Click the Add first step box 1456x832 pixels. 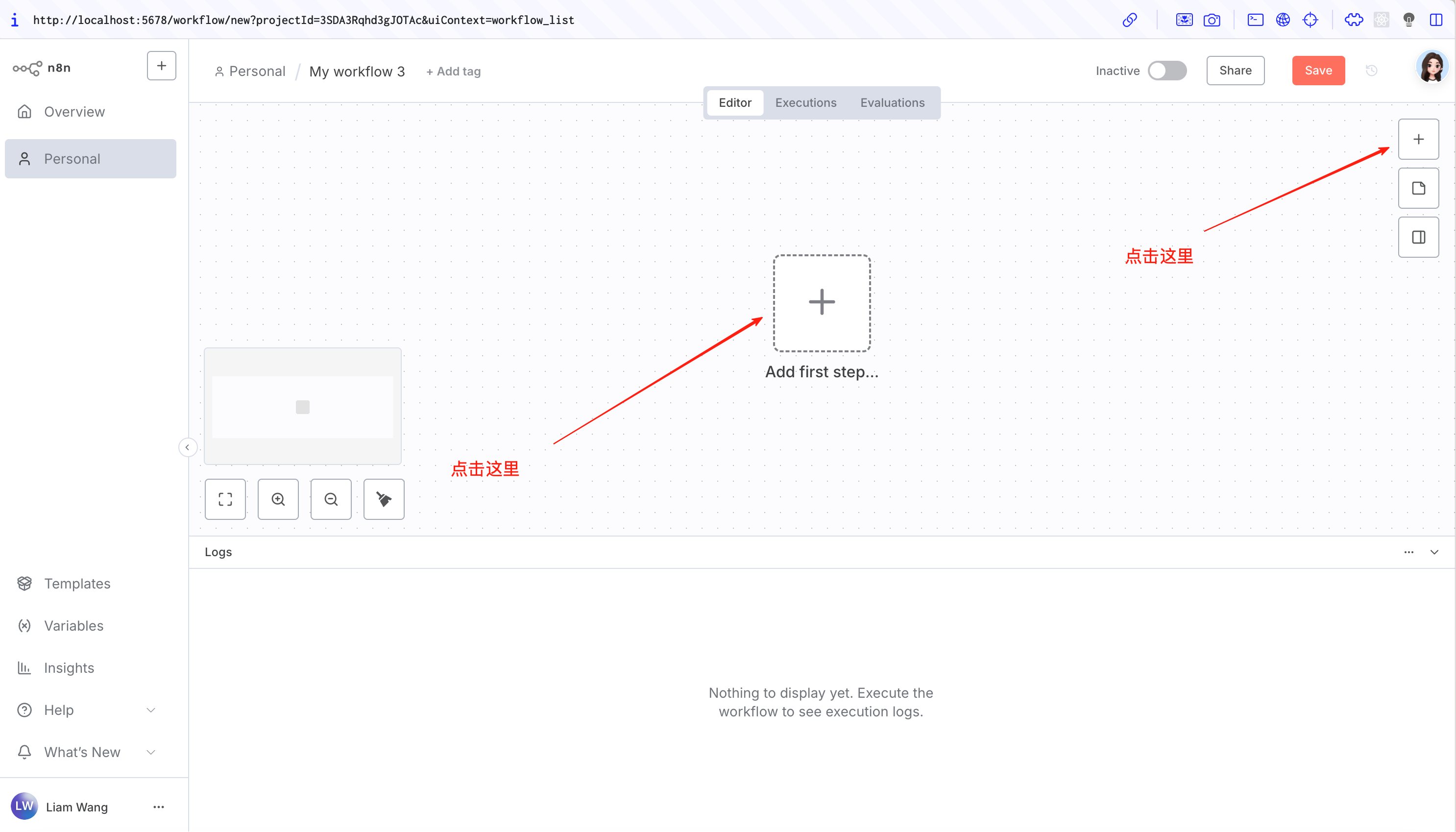click(x=822, y=303)
